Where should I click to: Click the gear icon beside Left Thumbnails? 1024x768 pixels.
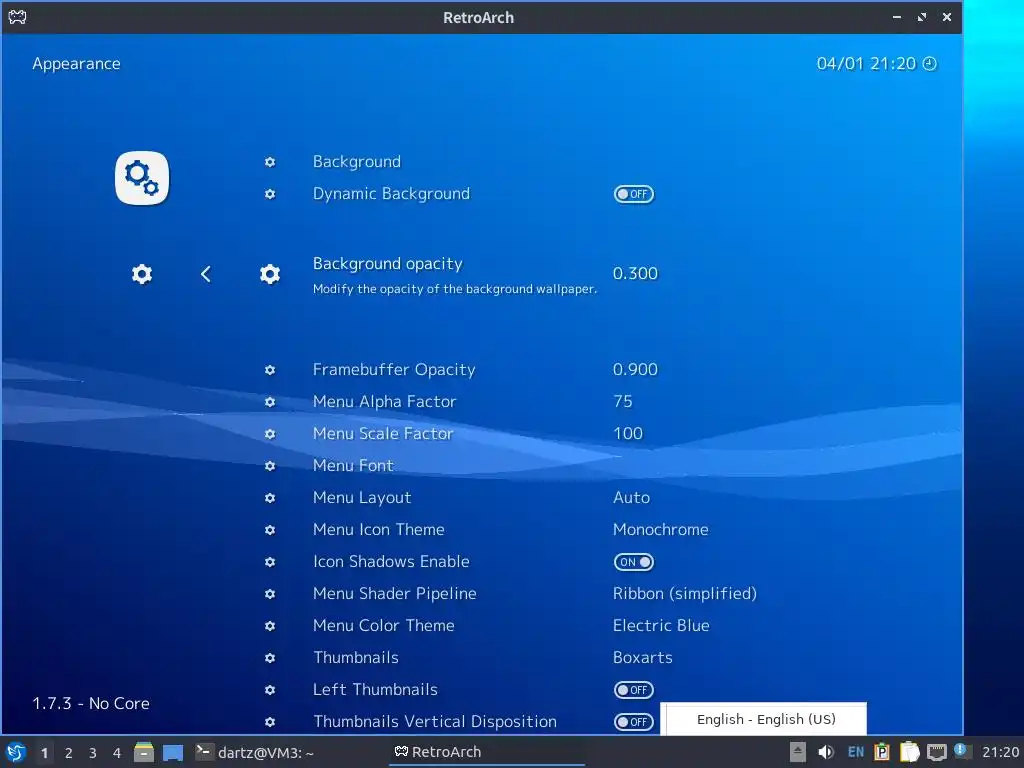pyautogui.click(x=270, y=690)
